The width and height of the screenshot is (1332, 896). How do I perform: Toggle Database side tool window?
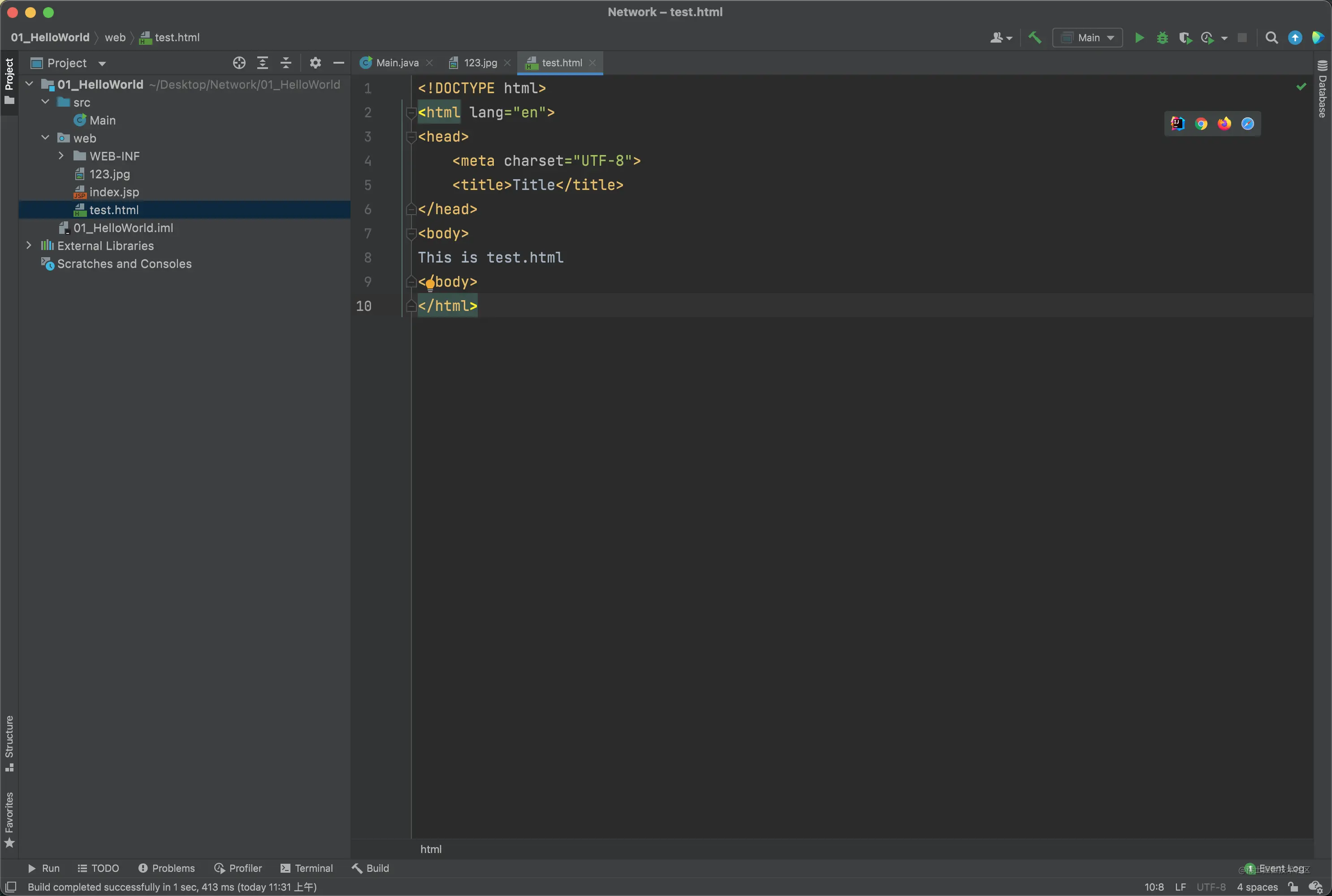(1322, 89)
